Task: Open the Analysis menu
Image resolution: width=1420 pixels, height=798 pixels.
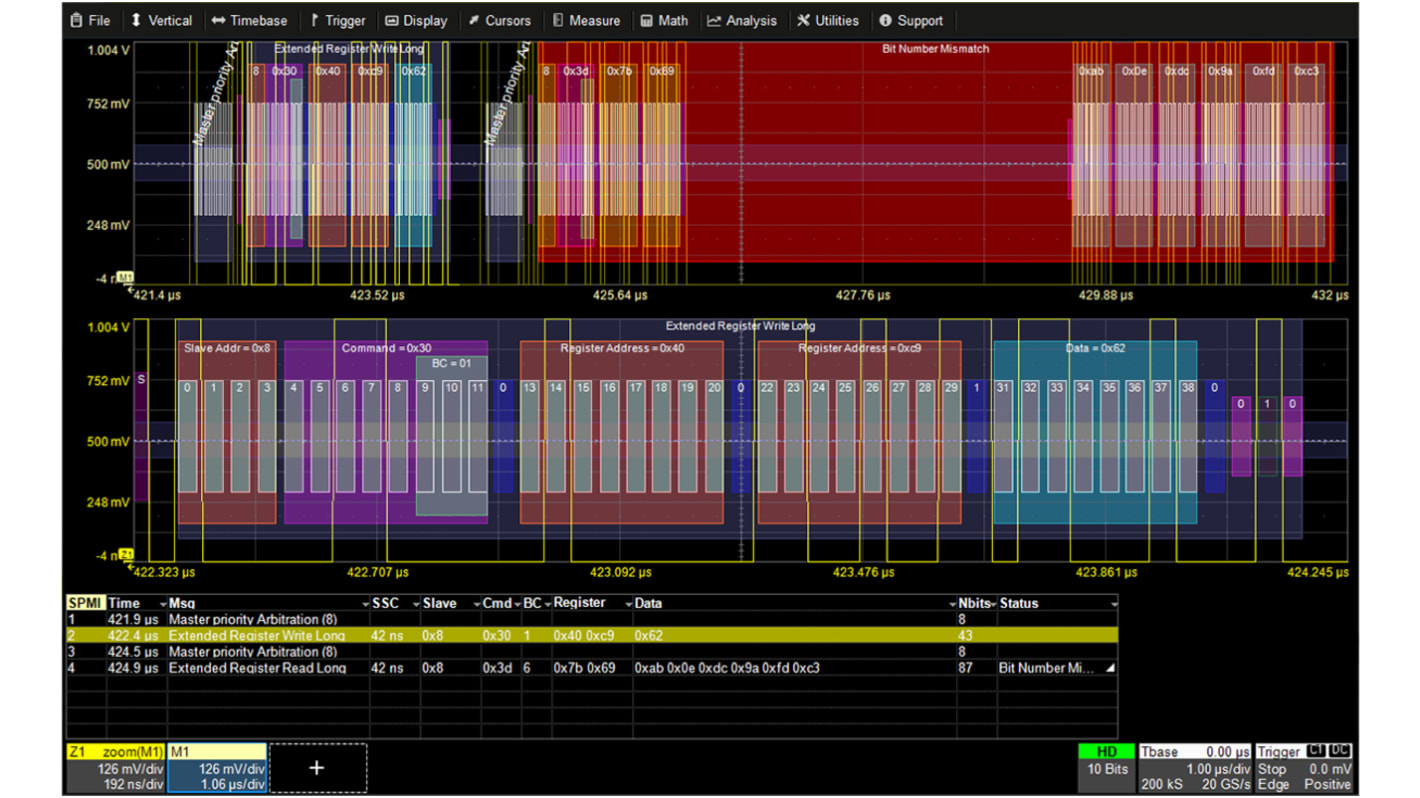Action: pos(741,20)
